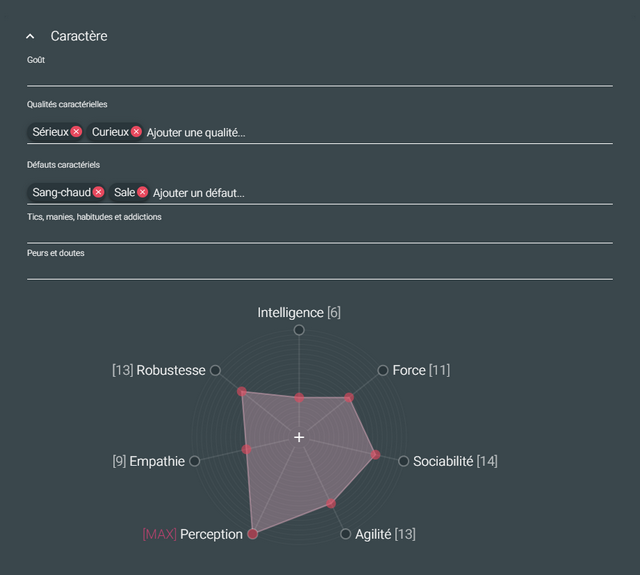Focus the Ajouter un défaut field
The image size is (640, 575).
pos(382,193)
